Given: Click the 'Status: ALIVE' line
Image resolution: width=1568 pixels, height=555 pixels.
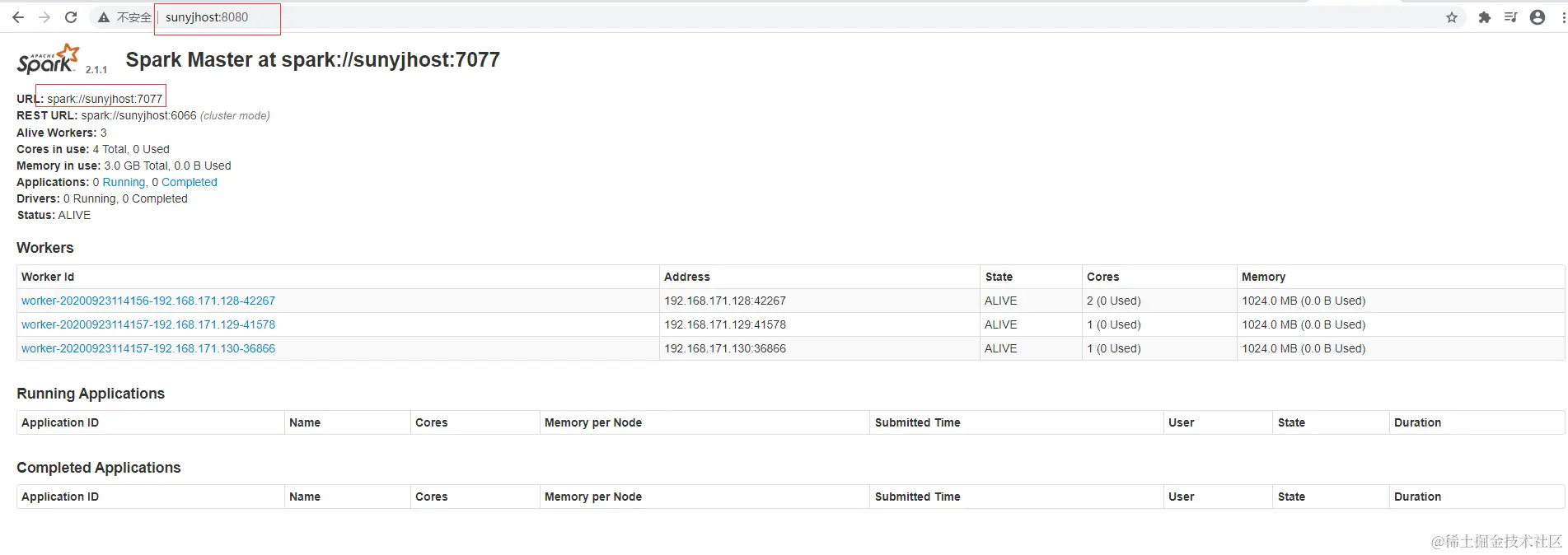Looking at the screenshot, I should (54, 215).
